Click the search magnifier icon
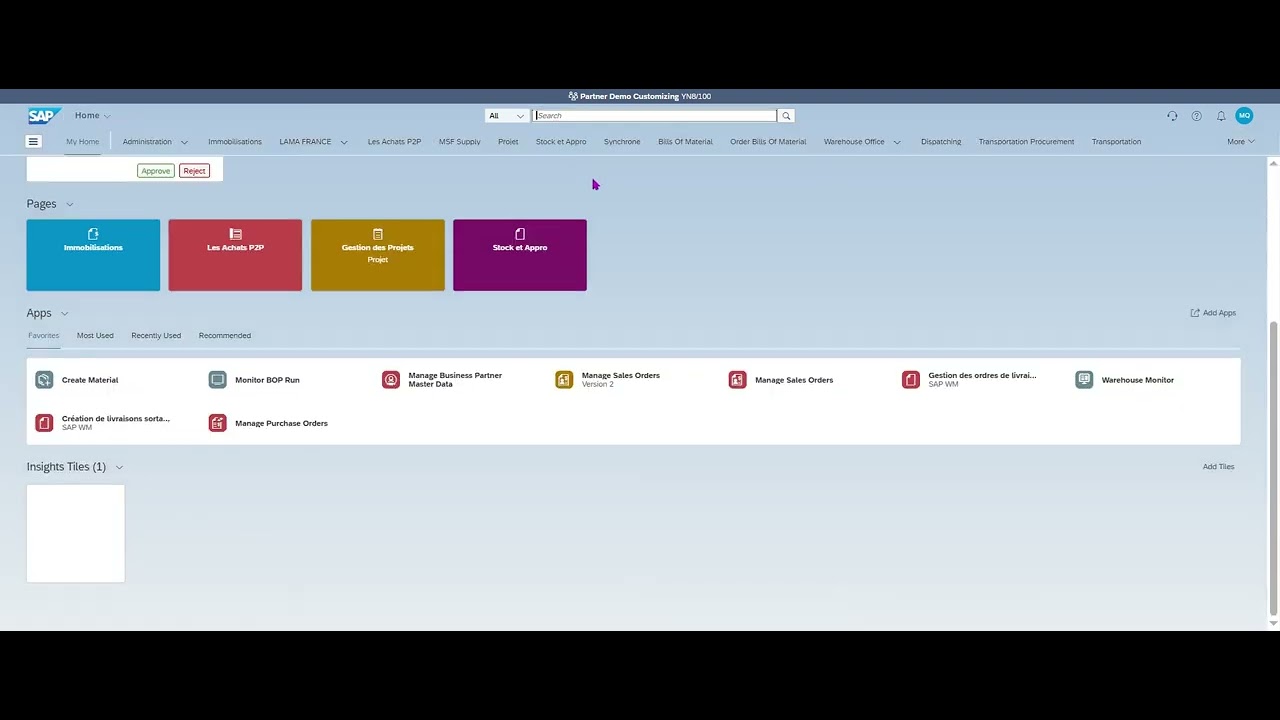 pos(786,116)
